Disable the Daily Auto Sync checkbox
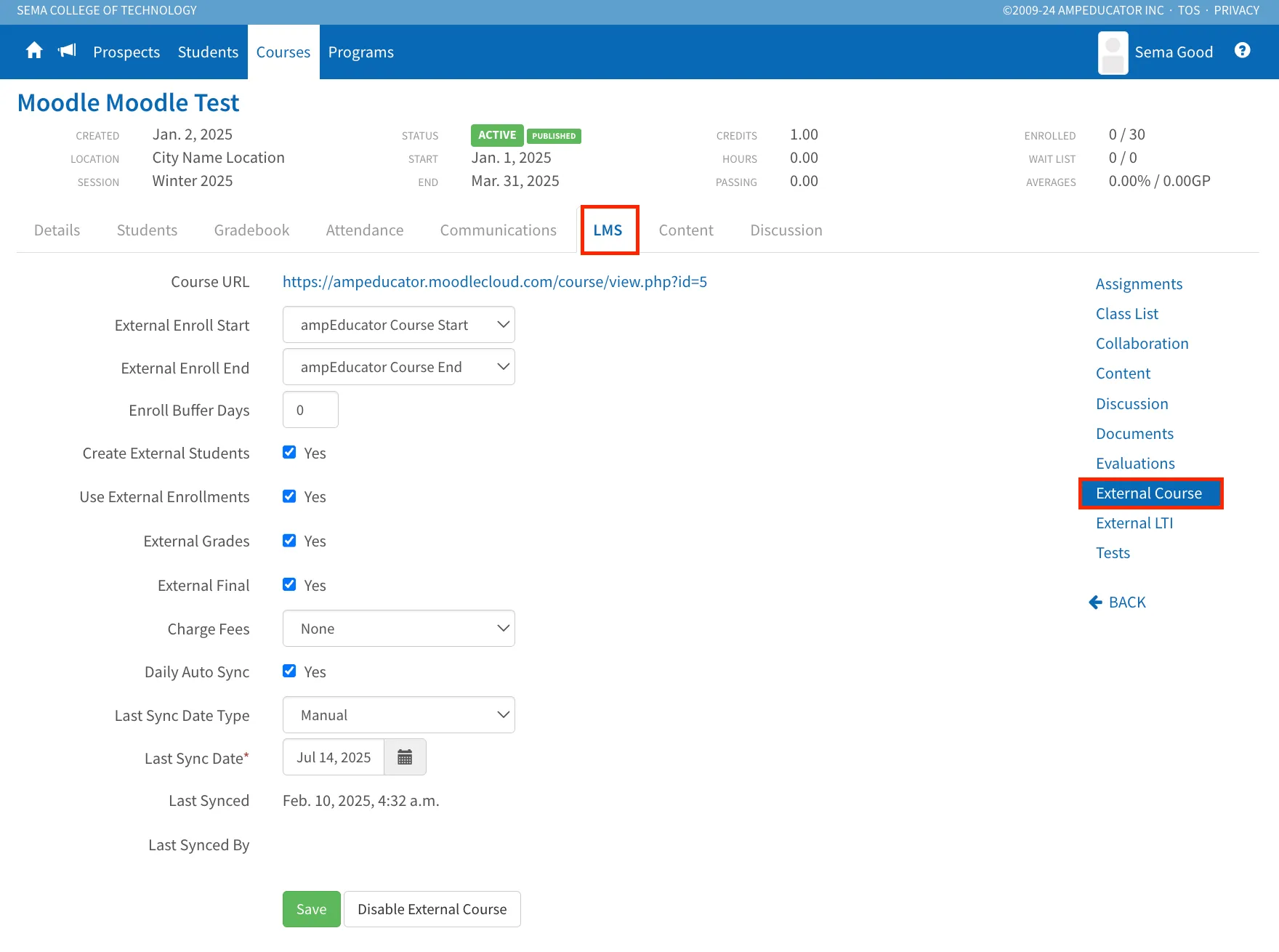 pyautogui.click(x=289, y=671)
